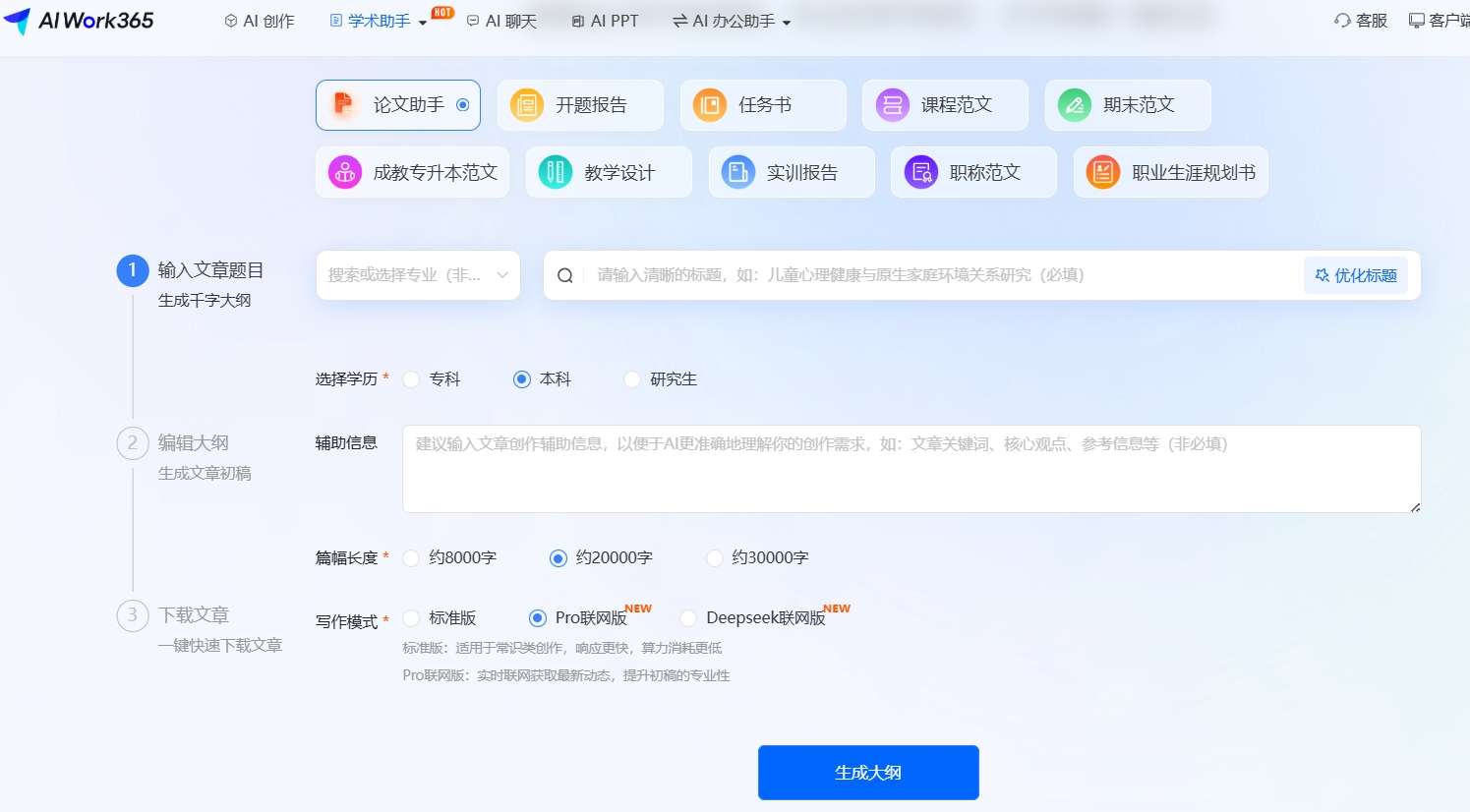Switch to the AI 聊天 tab
The image size is (1470, 812).
click(501, 20)
